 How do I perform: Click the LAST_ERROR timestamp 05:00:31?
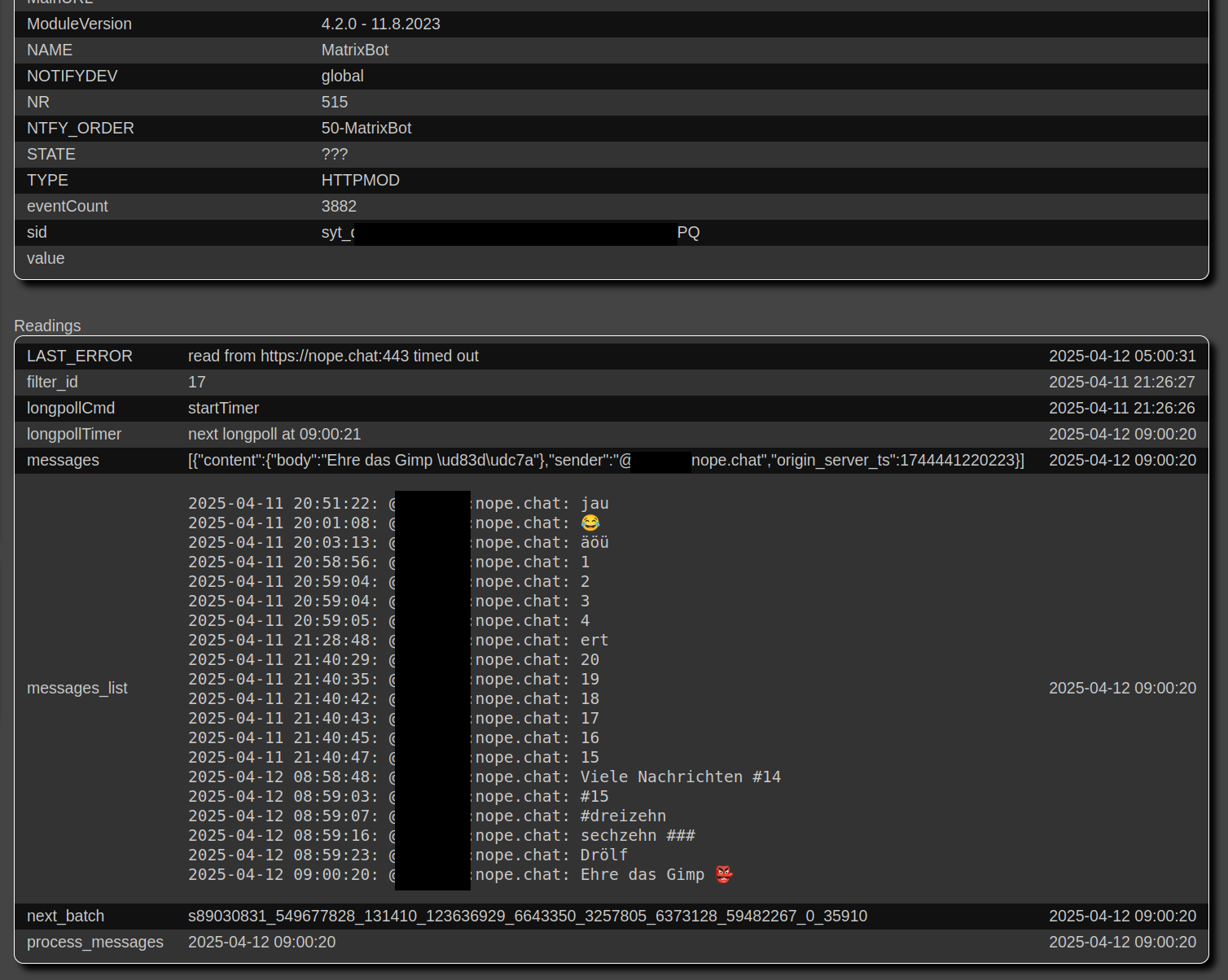point(1121,356)
